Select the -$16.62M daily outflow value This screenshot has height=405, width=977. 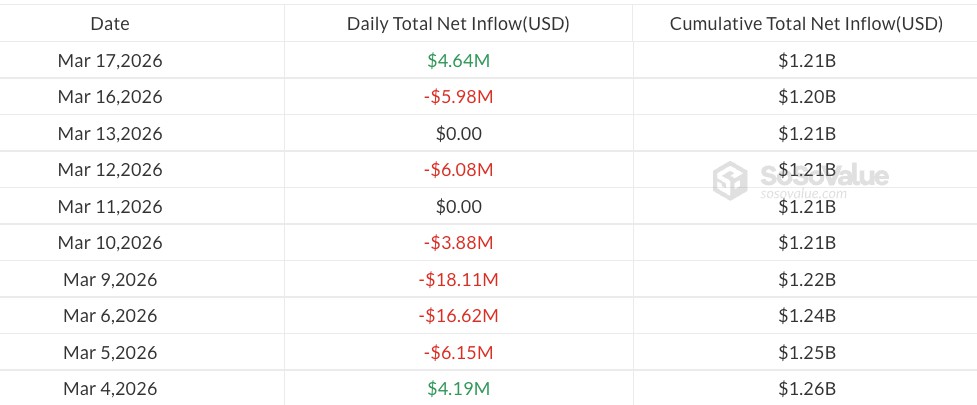point(458,316)
